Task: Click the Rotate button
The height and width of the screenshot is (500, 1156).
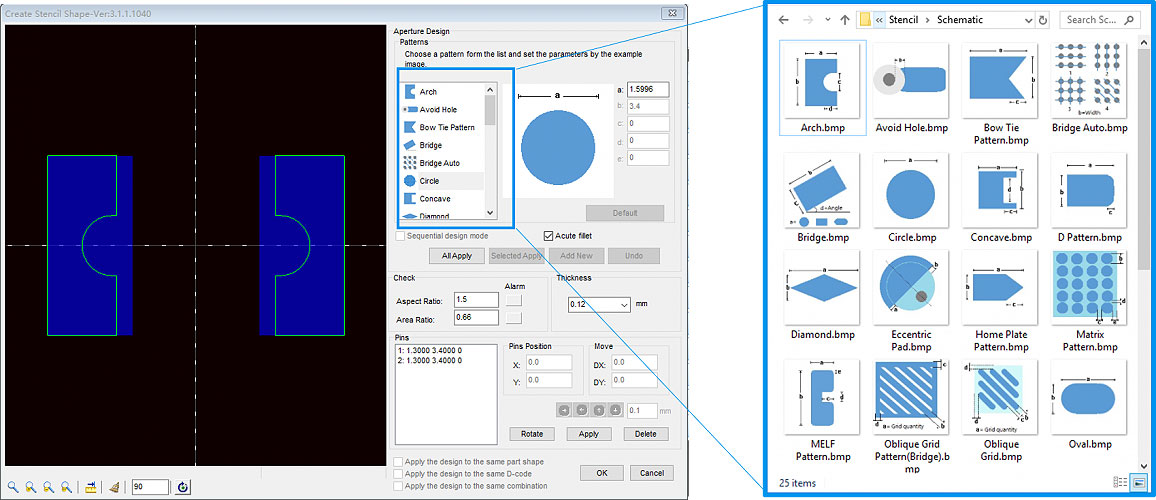Action: [532, 434]
